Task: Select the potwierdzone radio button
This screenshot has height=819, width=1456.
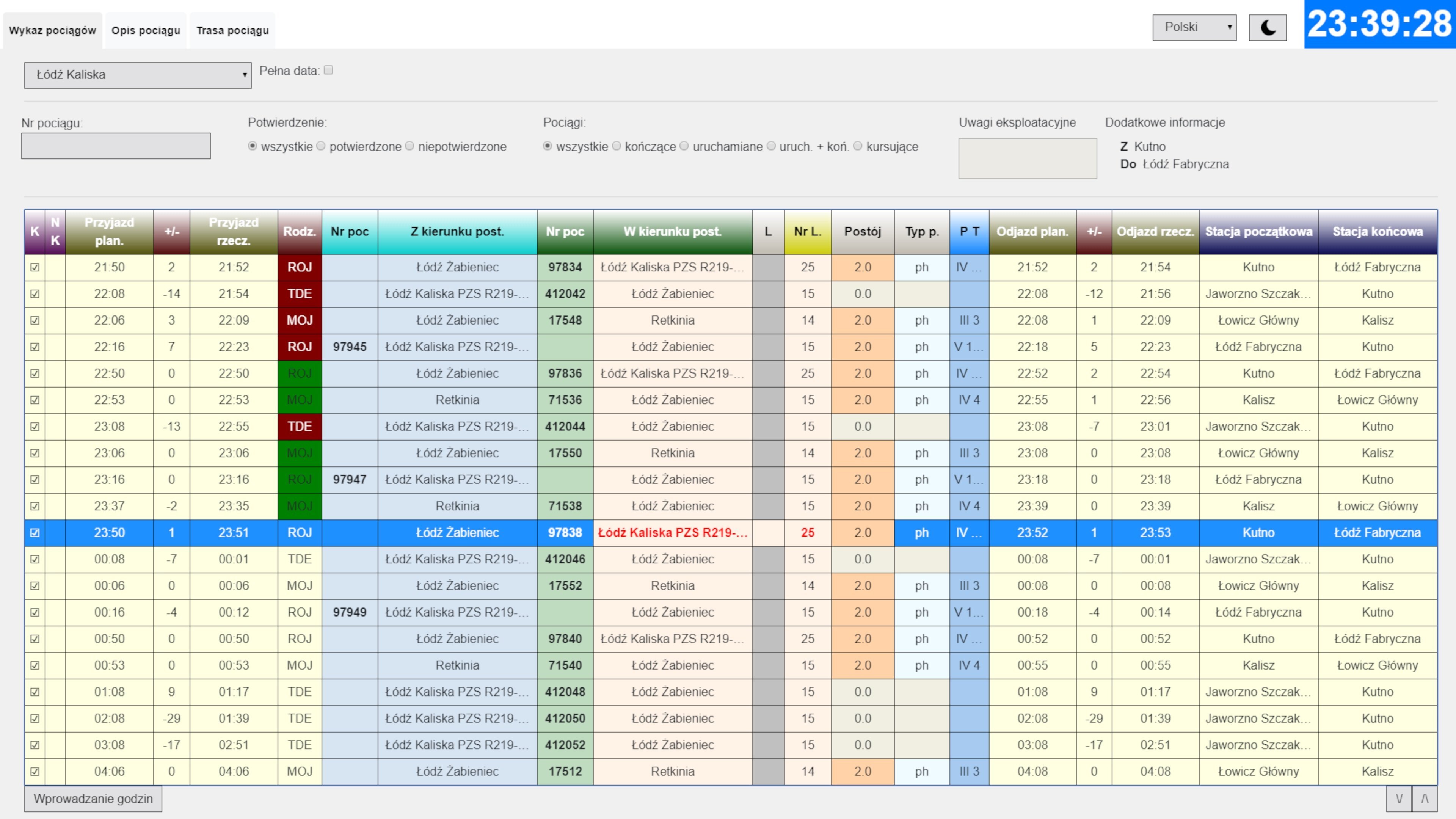Action: click(321, 146)
